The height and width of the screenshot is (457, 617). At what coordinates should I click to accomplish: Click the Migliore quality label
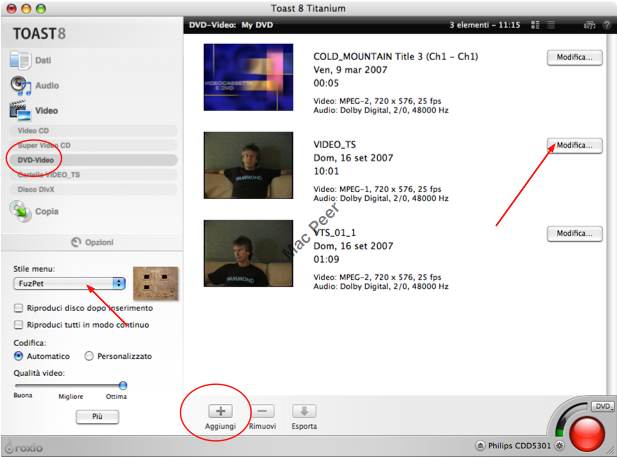71,396
